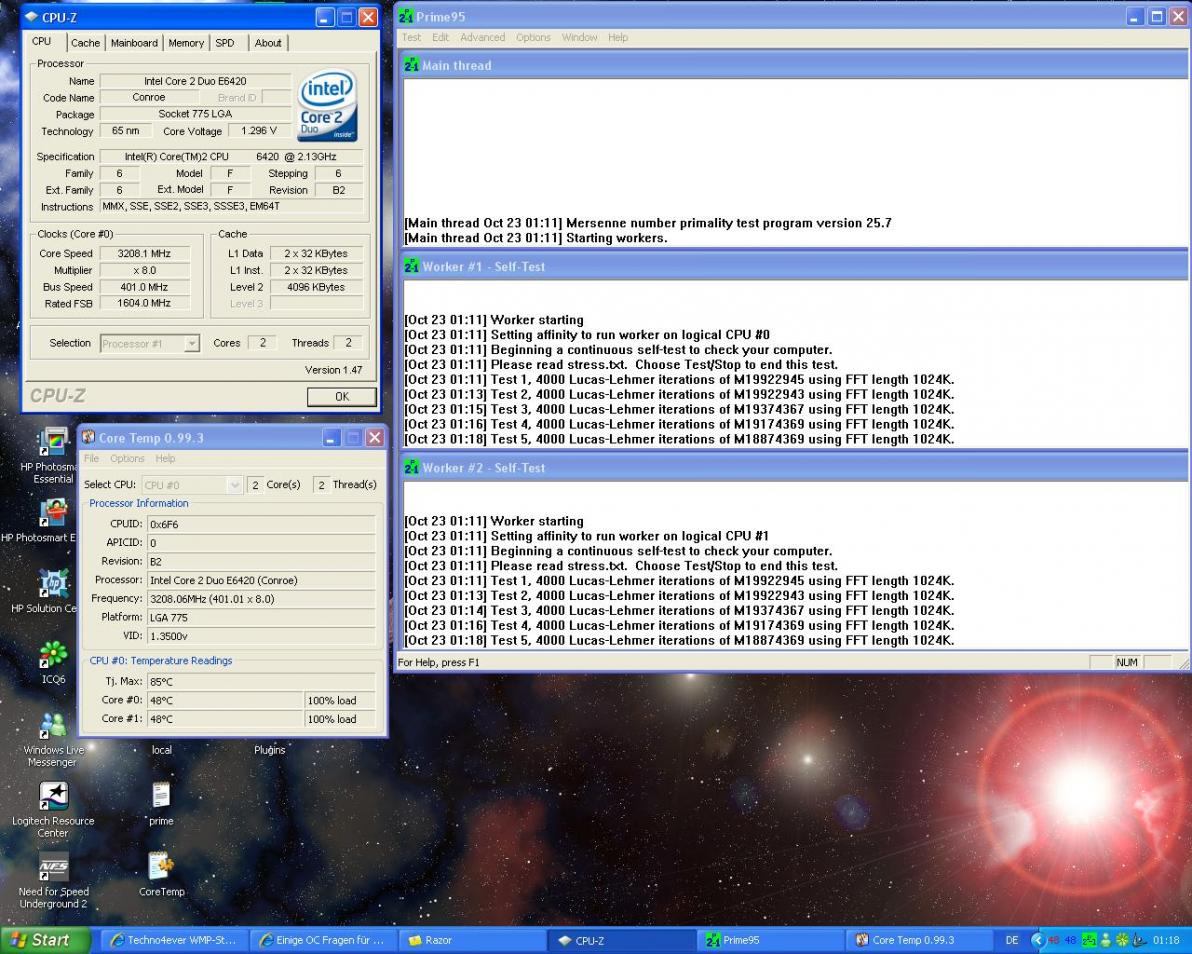Expand the Processor #1 selection dropdown
This screenshot has width=1192, height=954.
[191, 343]
